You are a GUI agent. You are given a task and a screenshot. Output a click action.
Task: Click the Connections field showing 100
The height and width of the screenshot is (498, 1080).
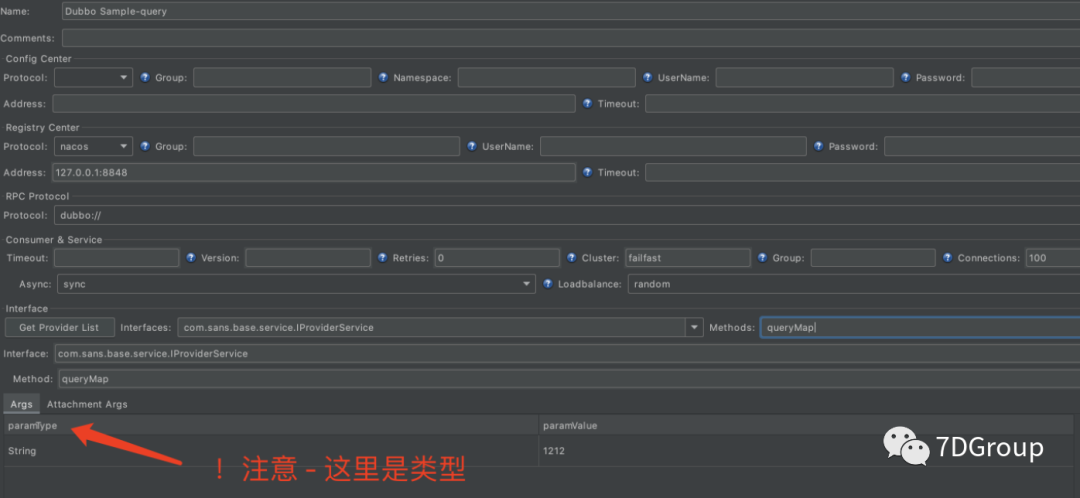1052,258
